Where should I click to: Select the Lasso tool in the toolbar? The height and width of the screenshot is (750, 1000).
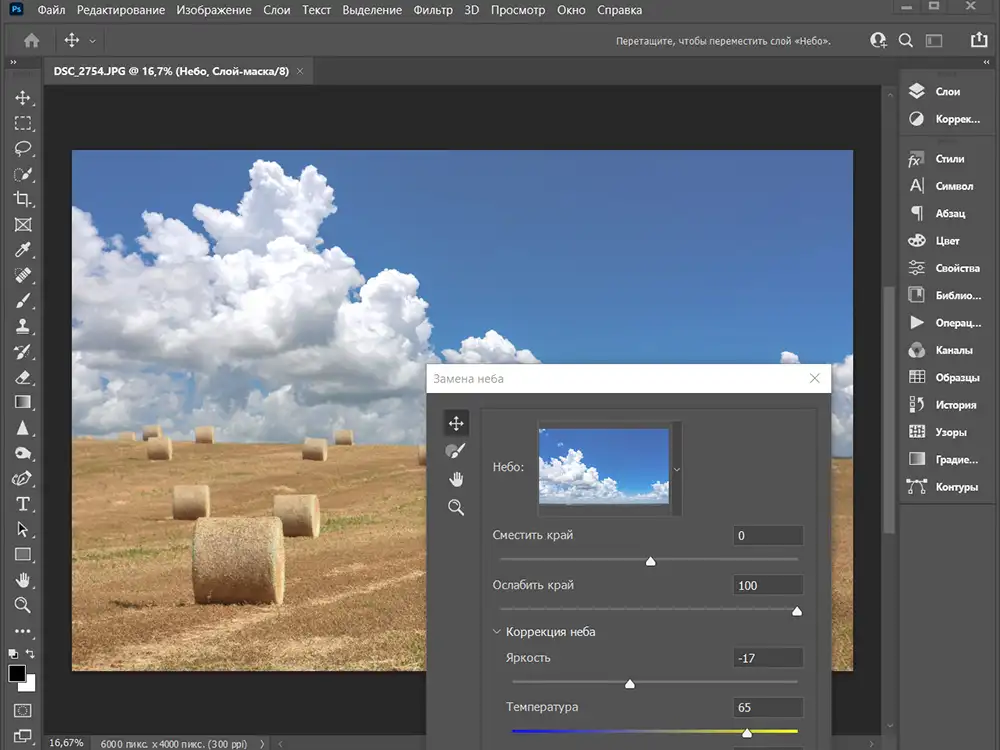tap(23, 149)
